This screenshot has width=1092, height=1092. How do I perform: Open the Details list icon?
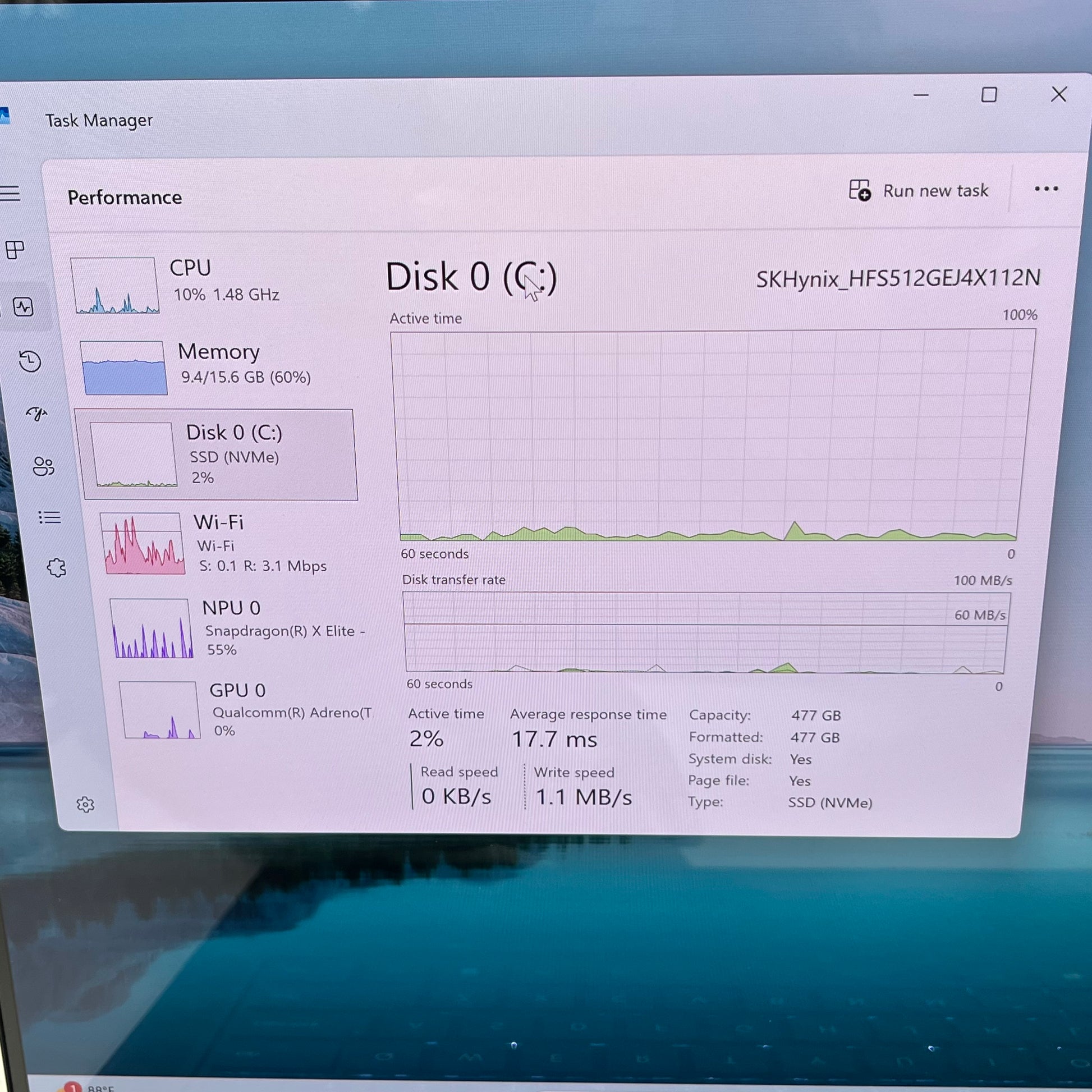point(49,517)
